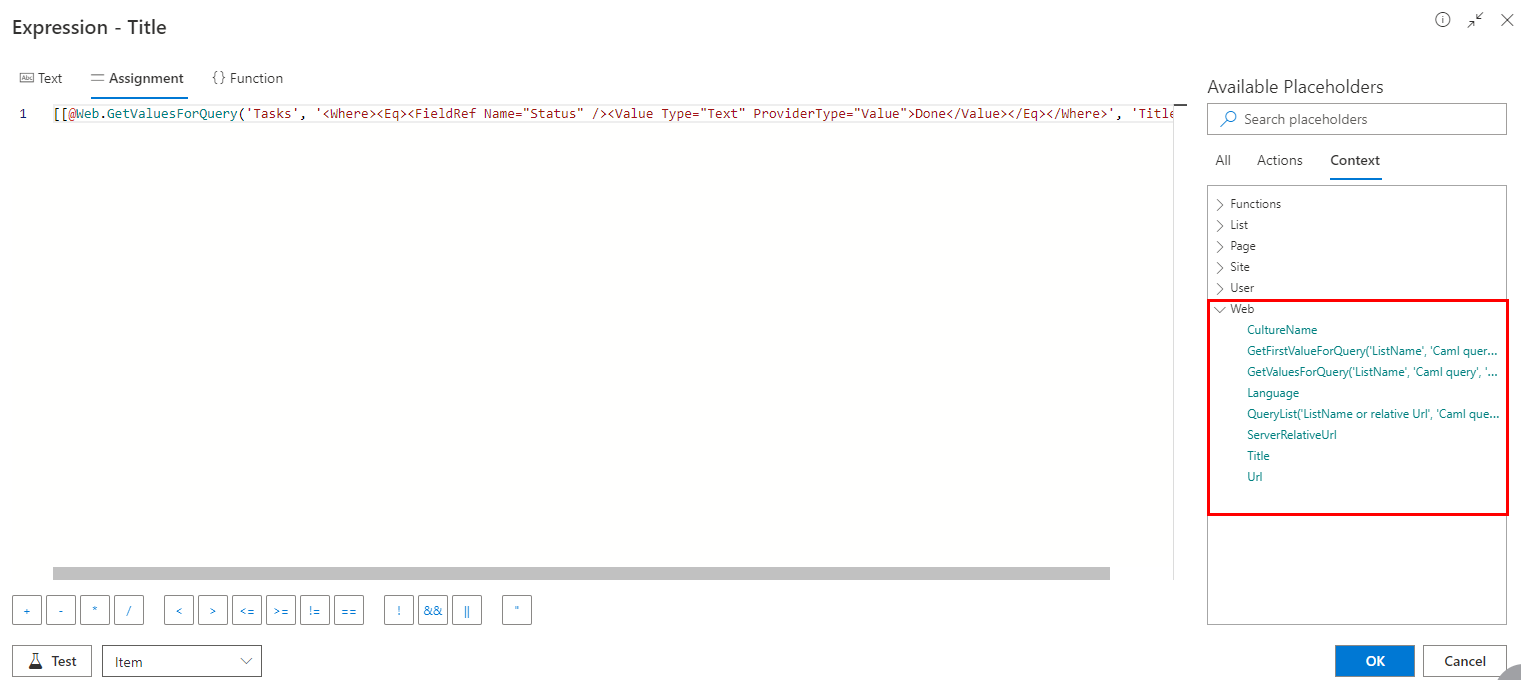Open the Function tab
The width and height of the screenshot is (1521, 680).
coord(247,78)
